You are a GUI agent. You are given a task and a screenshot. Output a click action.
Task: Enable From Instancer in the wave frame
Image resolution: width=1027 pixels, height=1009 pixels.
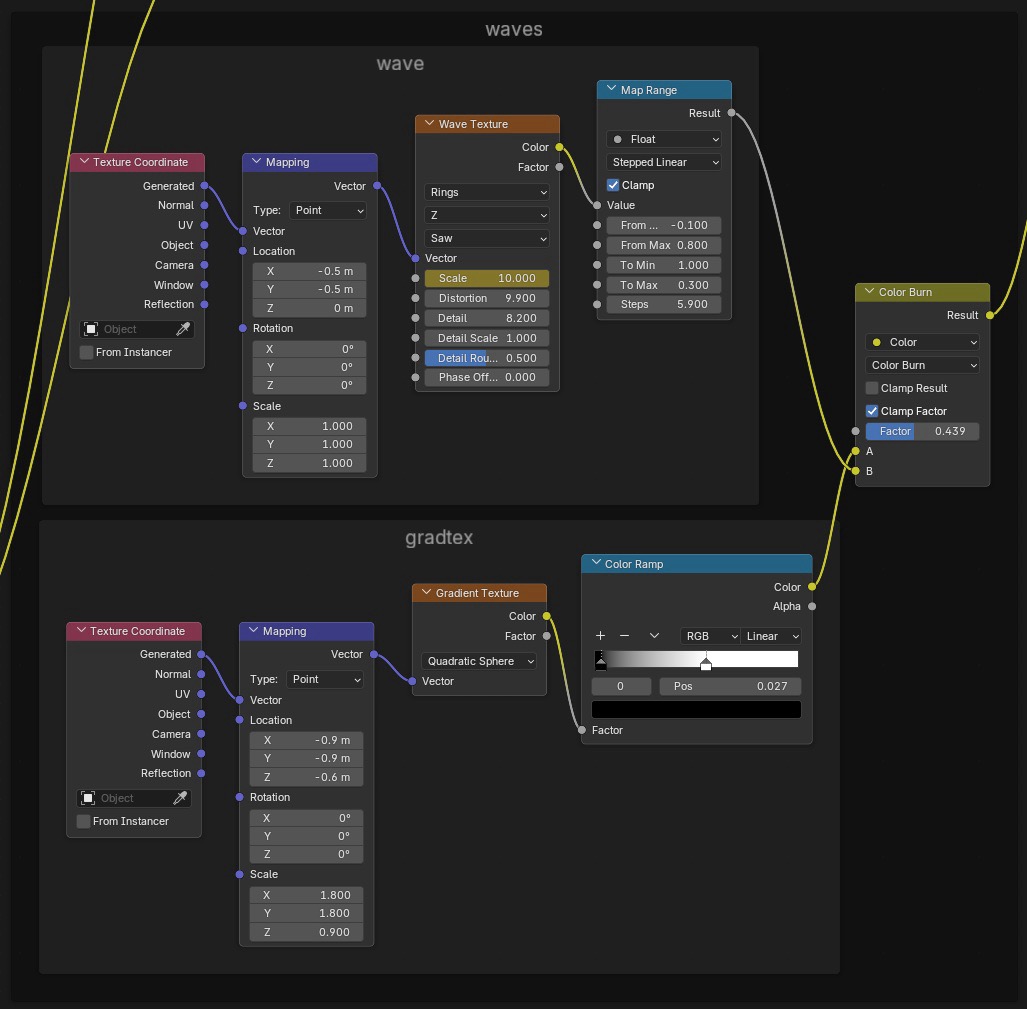coord(86,352)
